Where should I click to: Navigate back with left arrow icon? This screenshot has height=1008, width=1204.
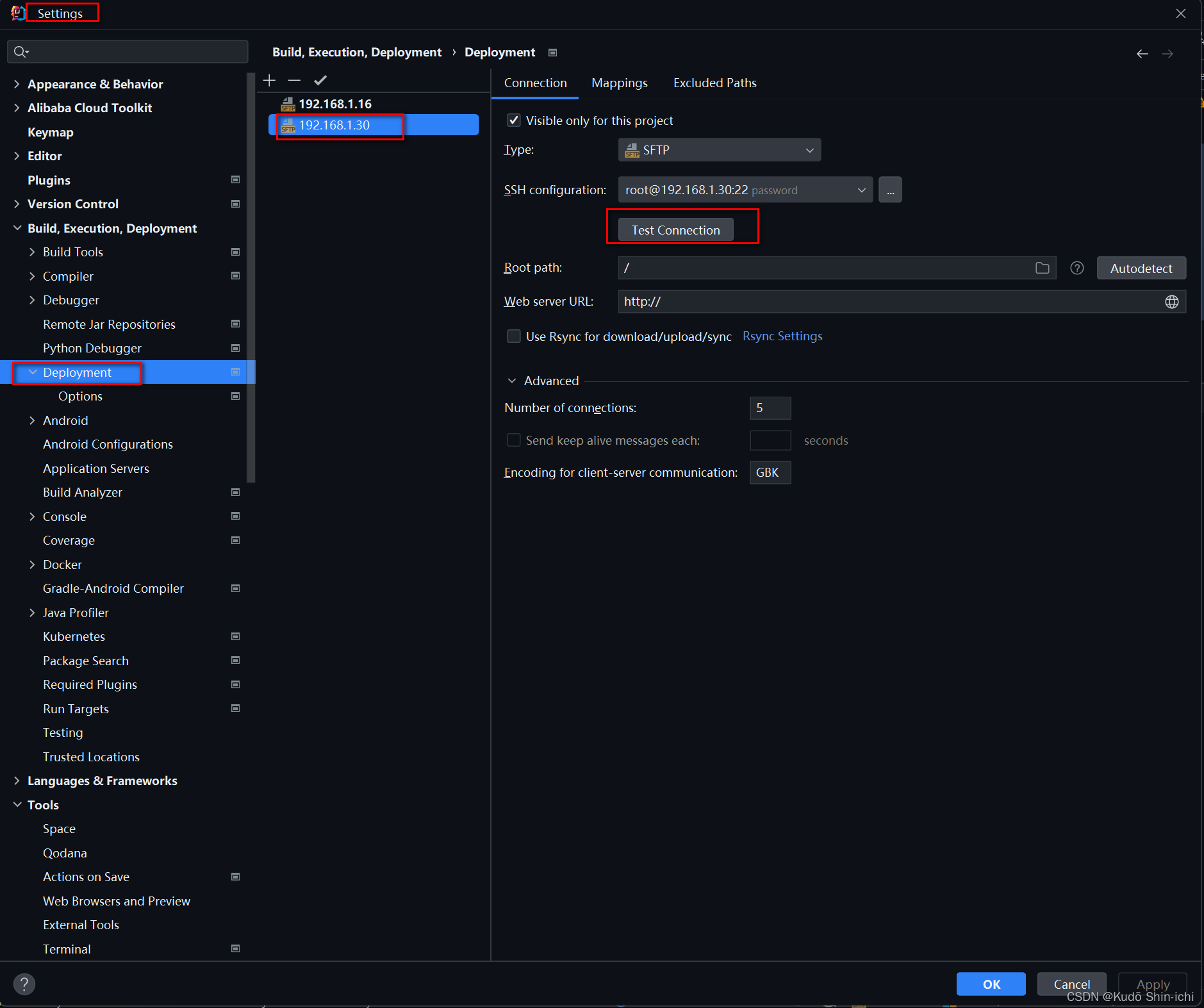click(1142, 54)
